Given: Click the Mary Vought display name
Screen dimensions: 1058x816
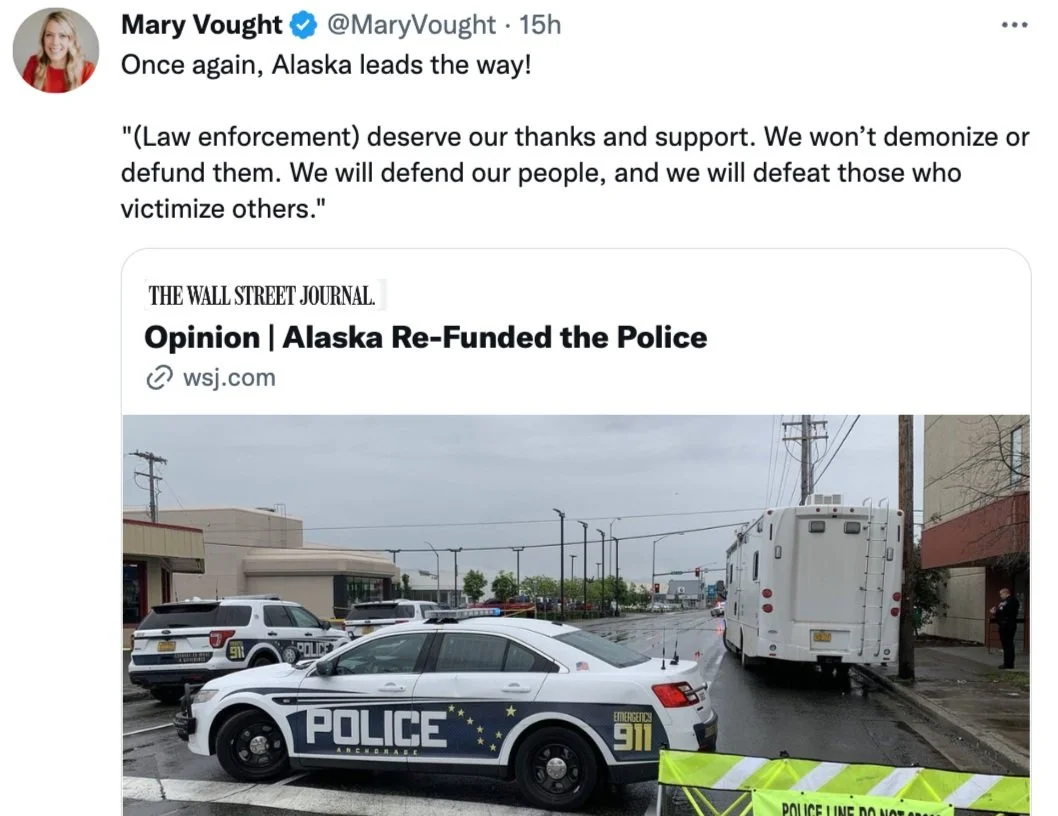Looking at the screenshot, I should [201, 25].
